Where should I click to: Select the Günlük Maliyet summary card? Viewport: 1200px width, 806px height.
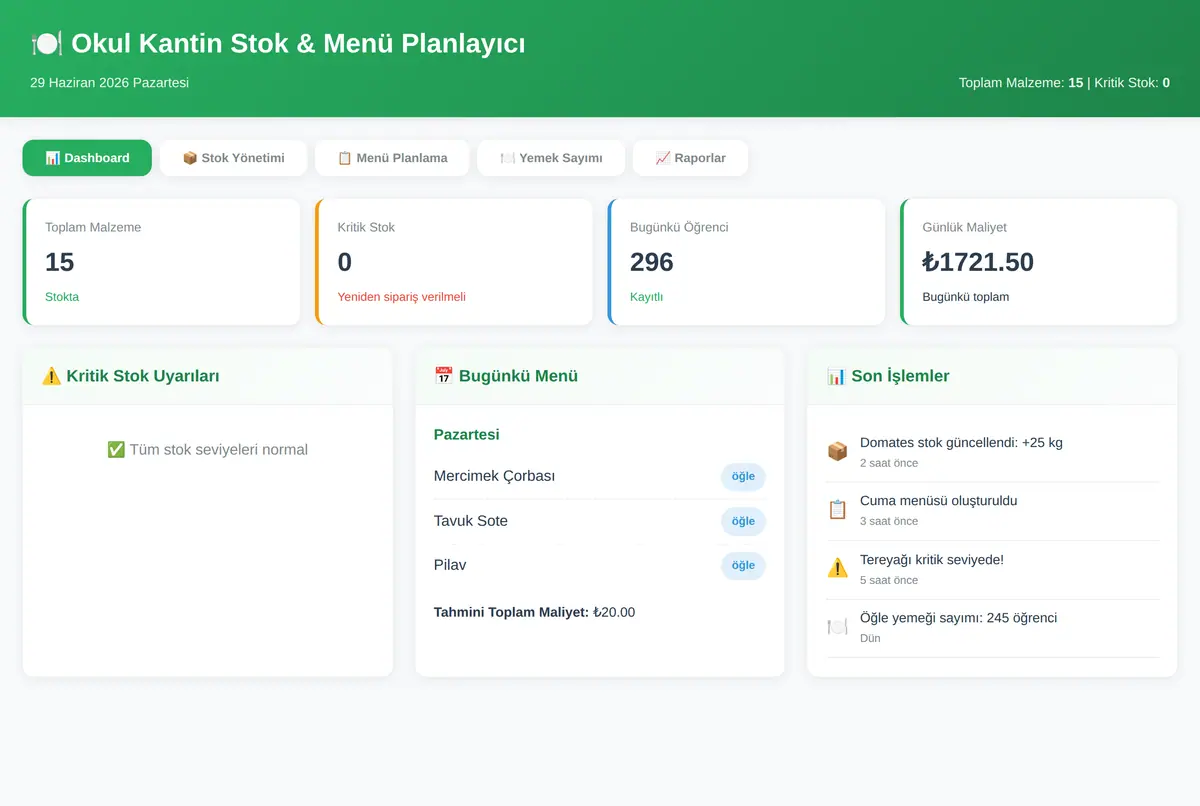click(1039, 262)
